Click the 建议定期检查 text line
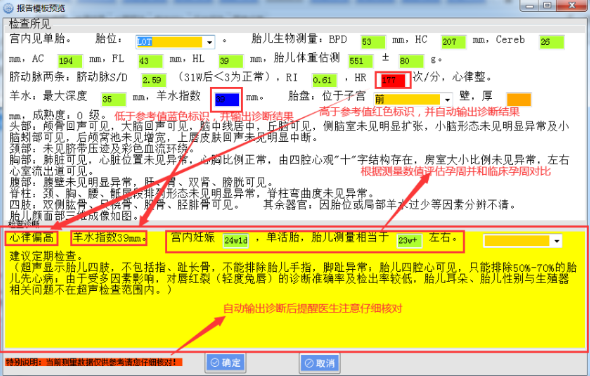The height and width of the screenshot is (376, 590). click(47, 257)
